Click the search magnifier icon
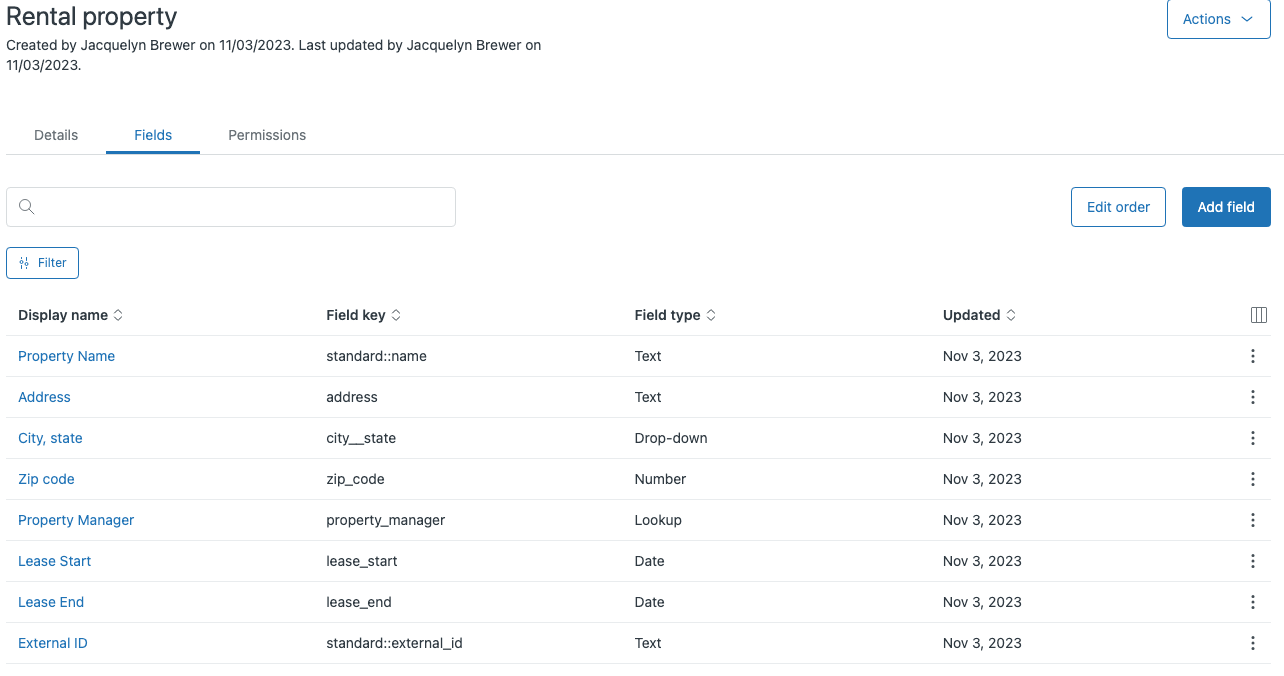 click(x=26, y=206)
